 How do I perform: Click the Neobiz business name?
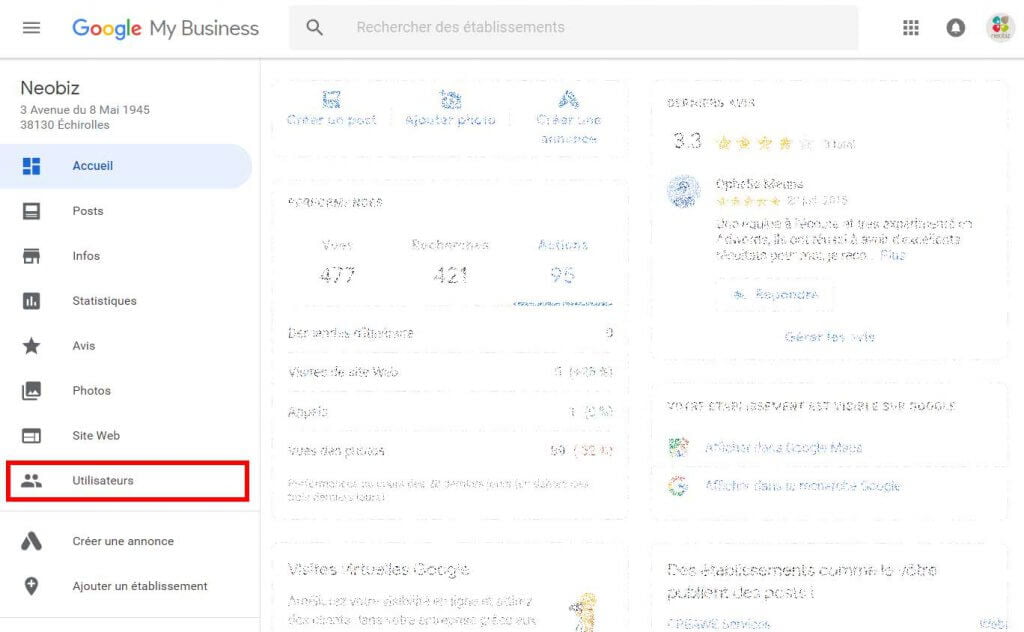point(50,87)
